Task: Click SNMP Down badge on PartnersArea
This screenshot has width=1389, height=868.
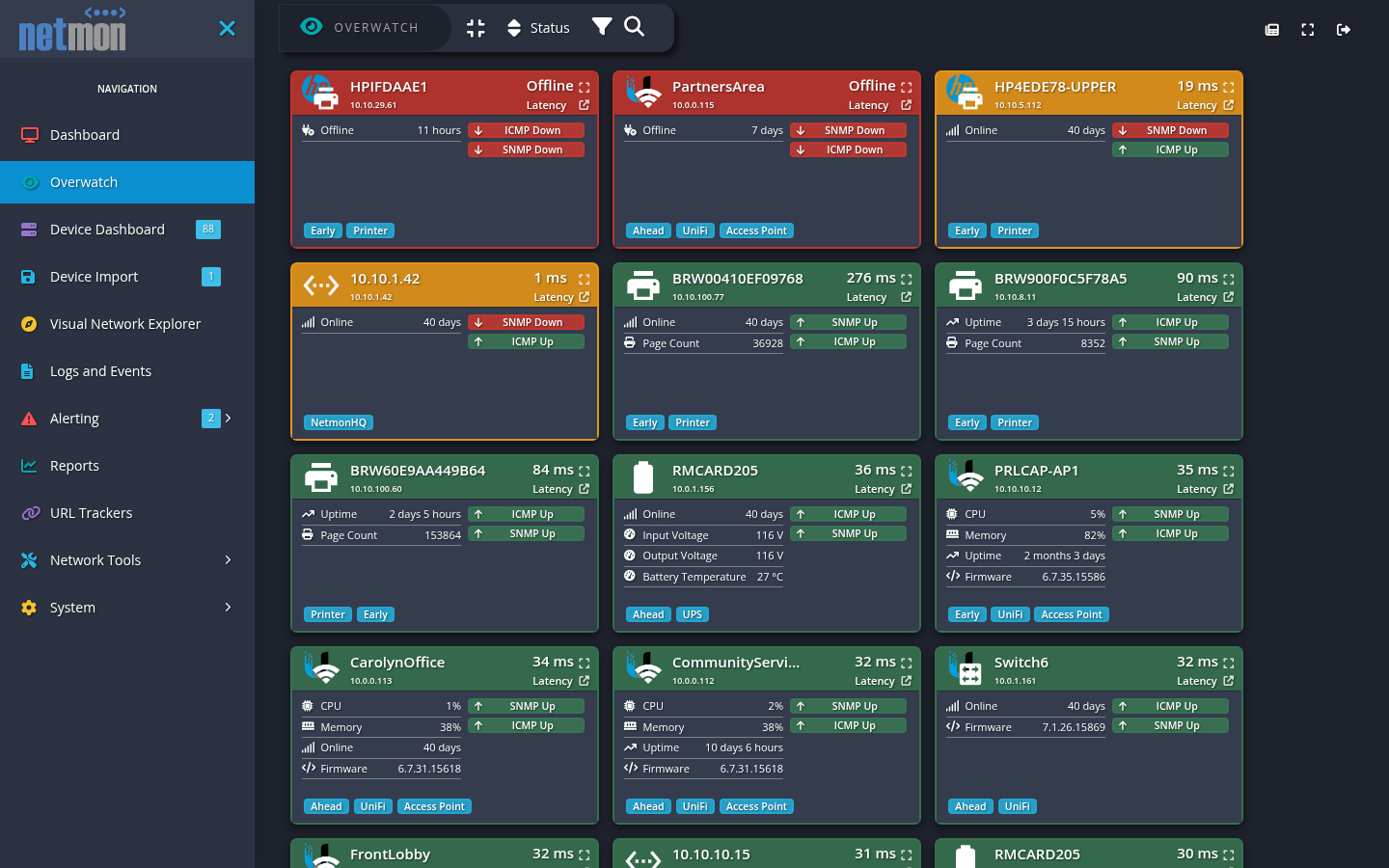Action: pyautogui.click(x=848, y=130)
